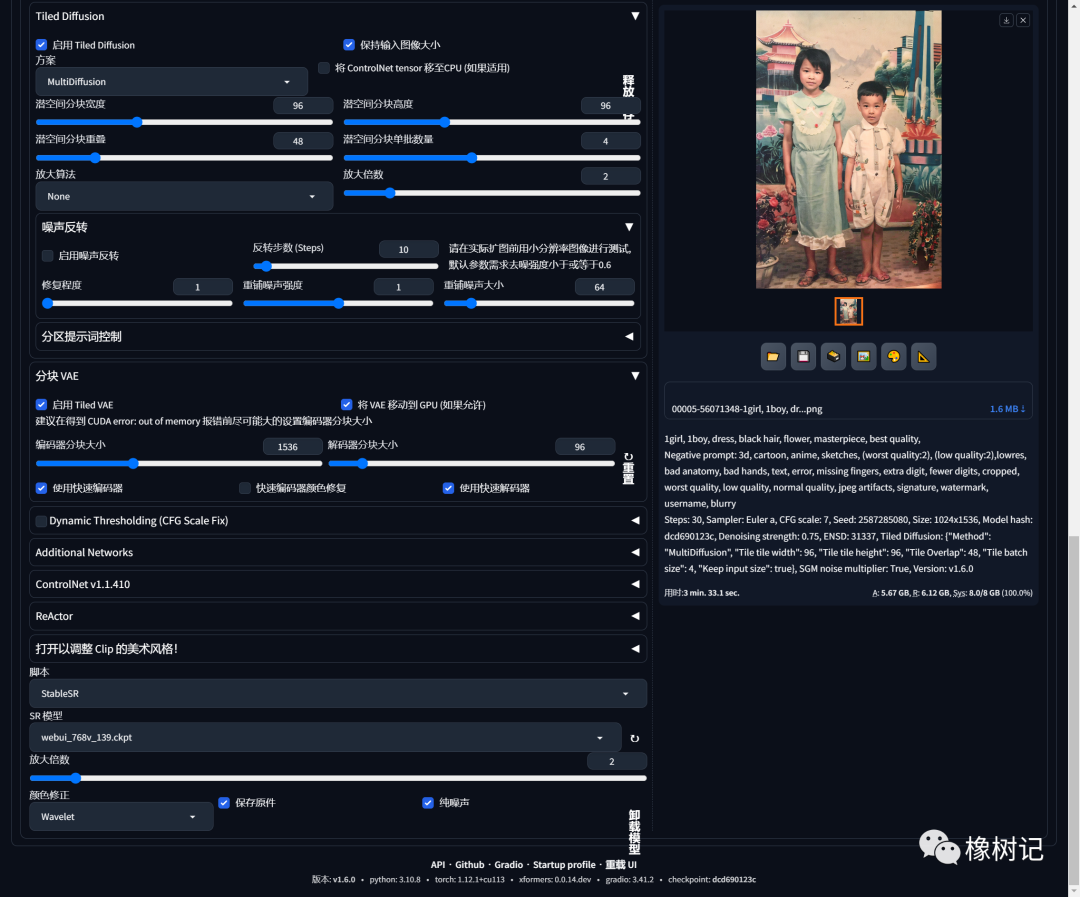Send image to img2img tab icon
The image size is (1080, 897).
[x=863, y=356]
